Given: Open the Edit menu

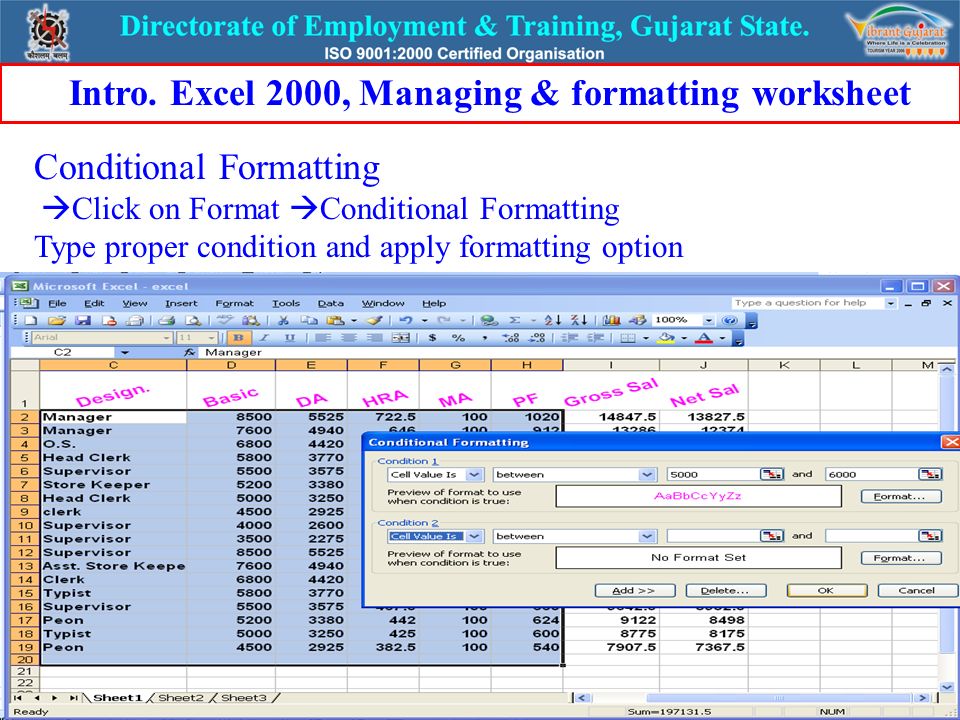Looking at the screenshot, I should 94,303.
